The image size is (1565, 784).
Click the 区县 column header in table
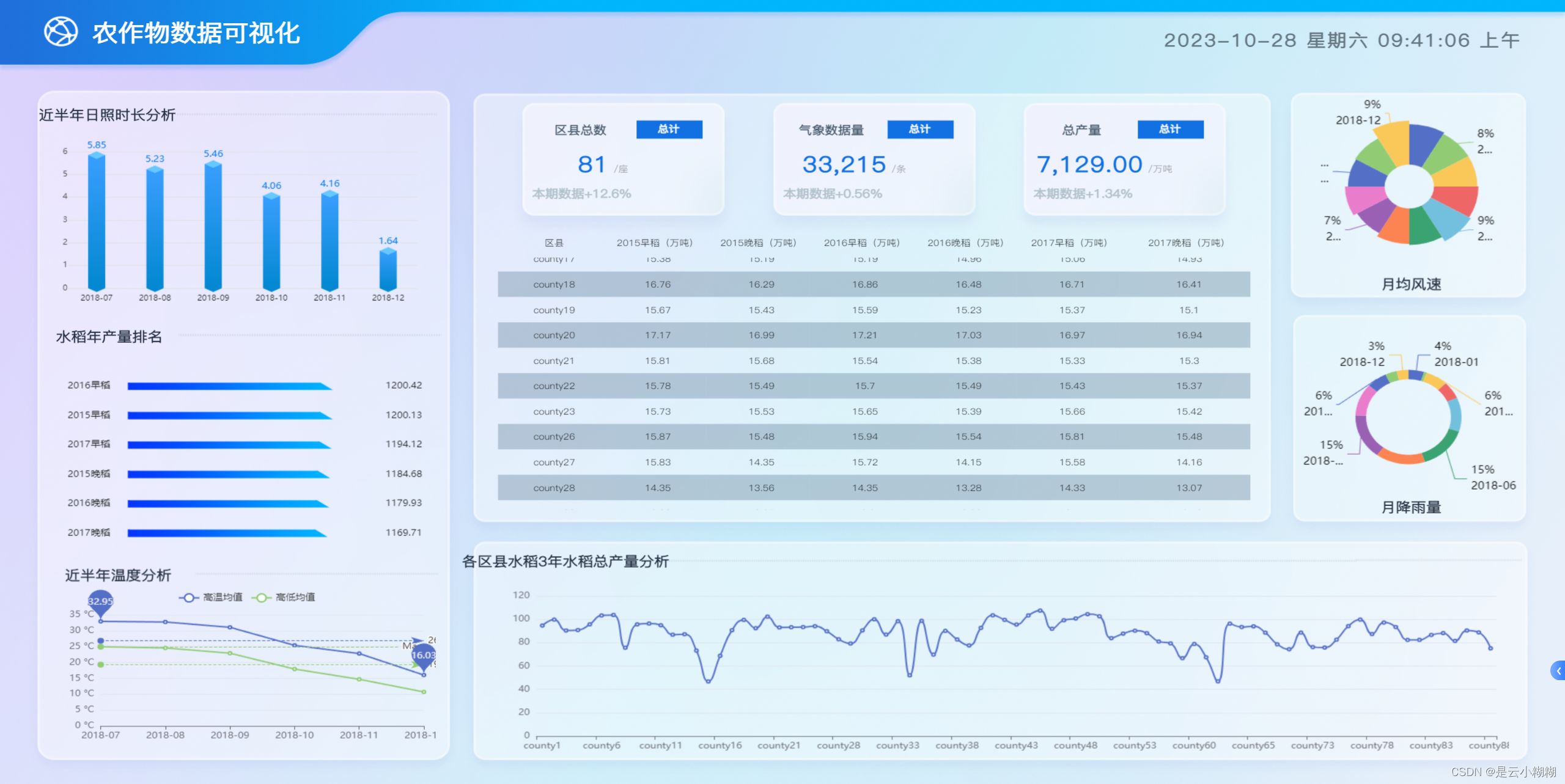pyautogui.click(x=554, y=243)
